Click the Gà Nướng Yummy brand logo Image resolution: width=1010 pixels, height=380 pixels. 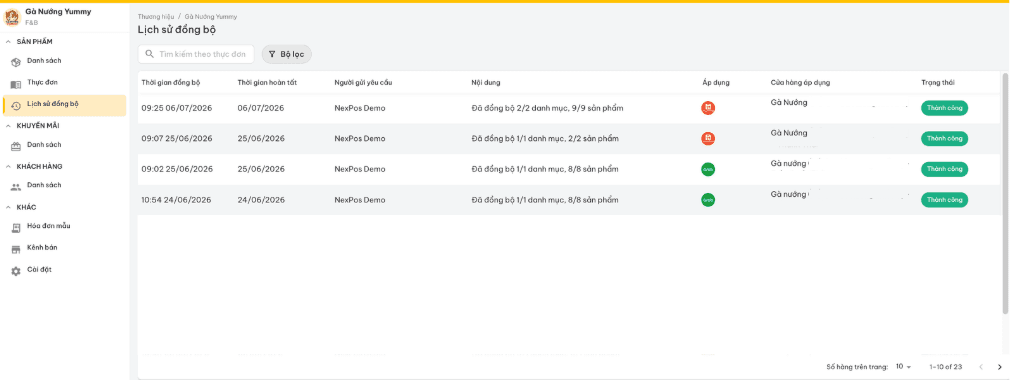tap(12, 17)
